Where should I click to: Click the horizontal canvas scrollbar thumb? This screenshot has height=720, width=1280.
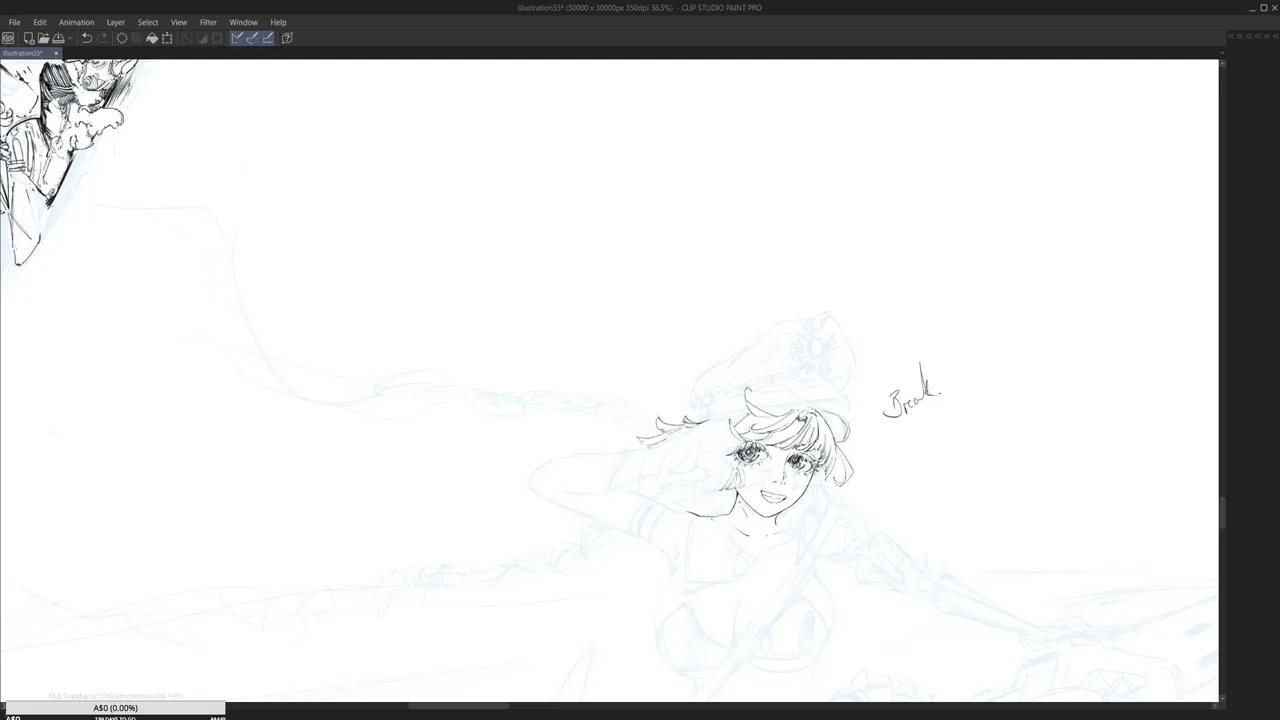pyautogui.click(x=459, y=706)
